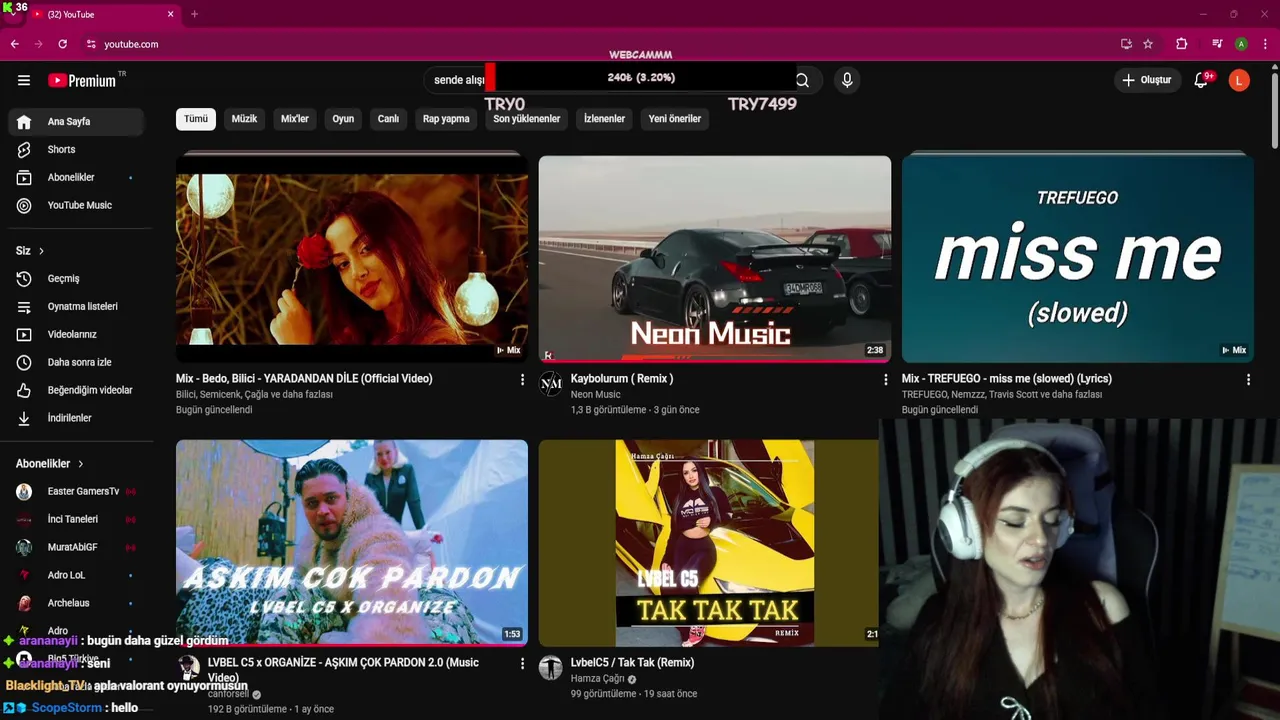
Task: Reload the YouTube page
Action: pos(63,44)
